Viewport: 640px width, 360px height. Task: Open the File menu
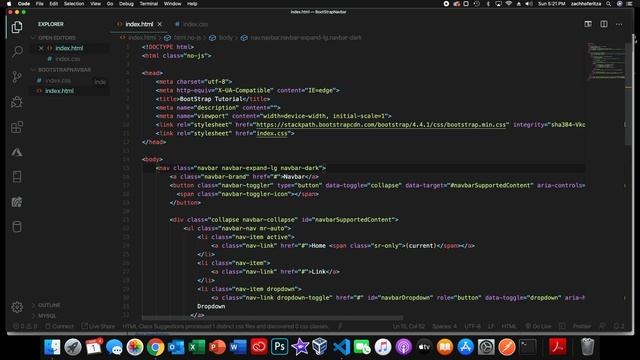pyautogui.click(x=40, y=4)
